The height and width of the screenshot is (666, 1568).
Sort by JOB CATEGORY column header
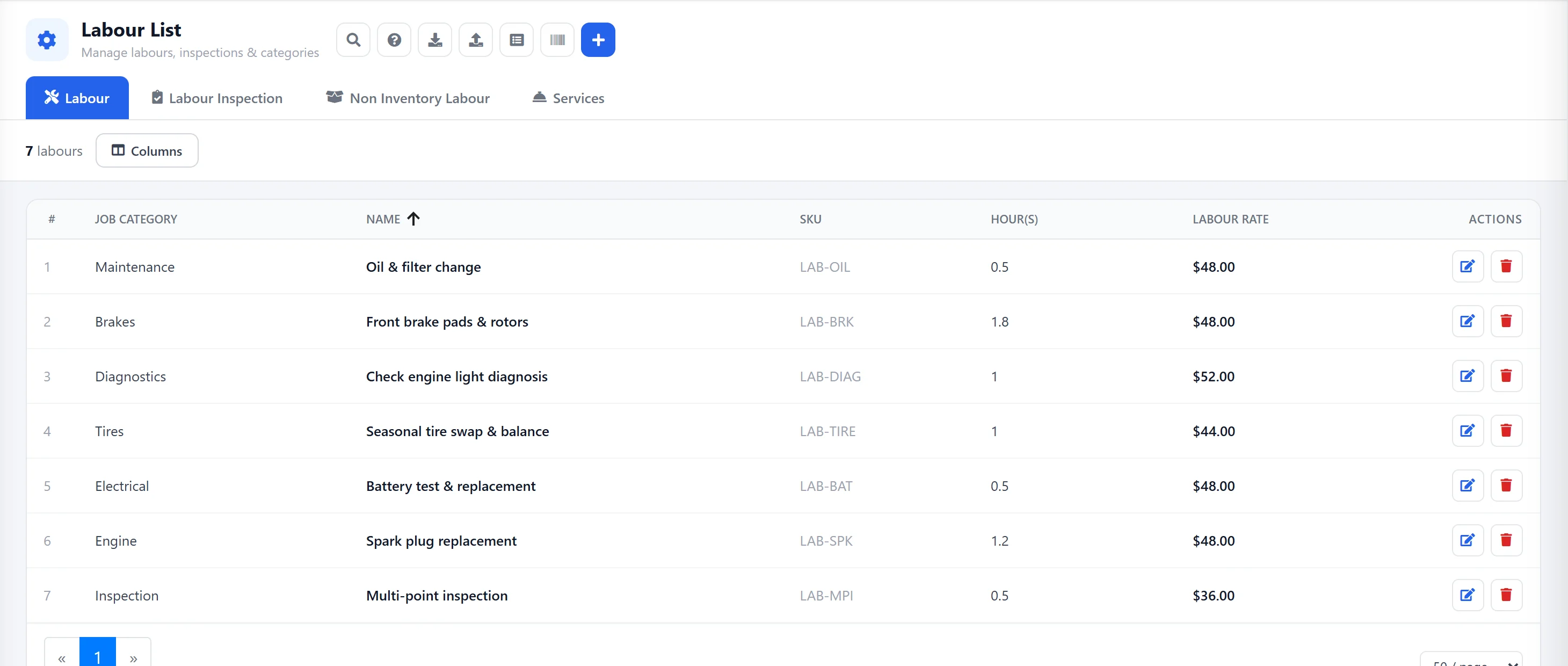point(136,219)
